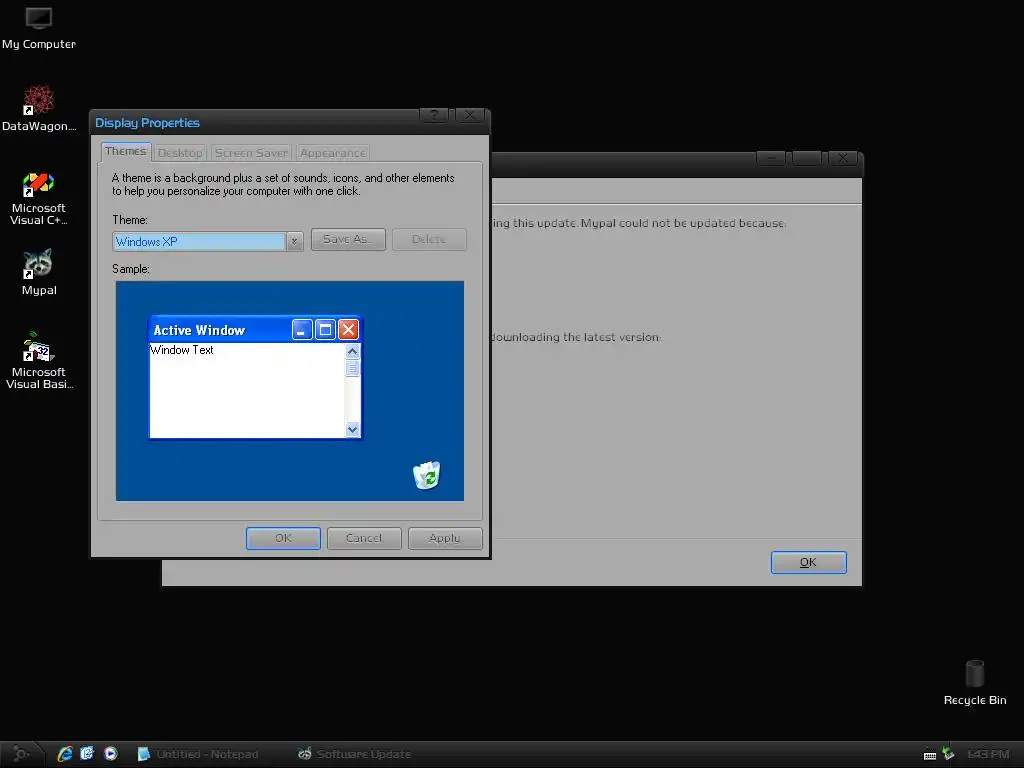
Task: Click the Save As button
Action: 348,239
